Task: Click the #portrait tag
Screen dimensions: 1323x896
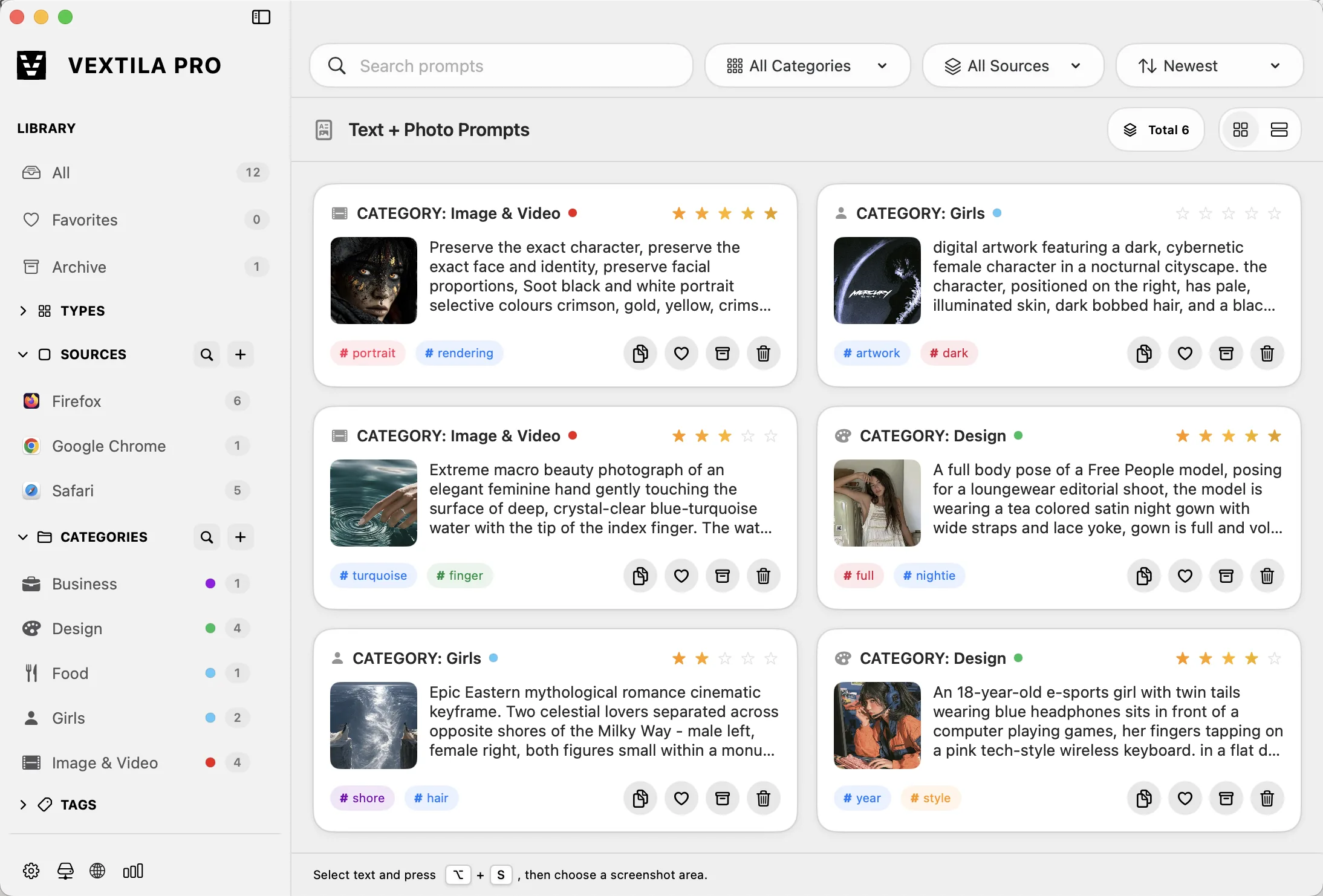Action: (x=368, y=353)
